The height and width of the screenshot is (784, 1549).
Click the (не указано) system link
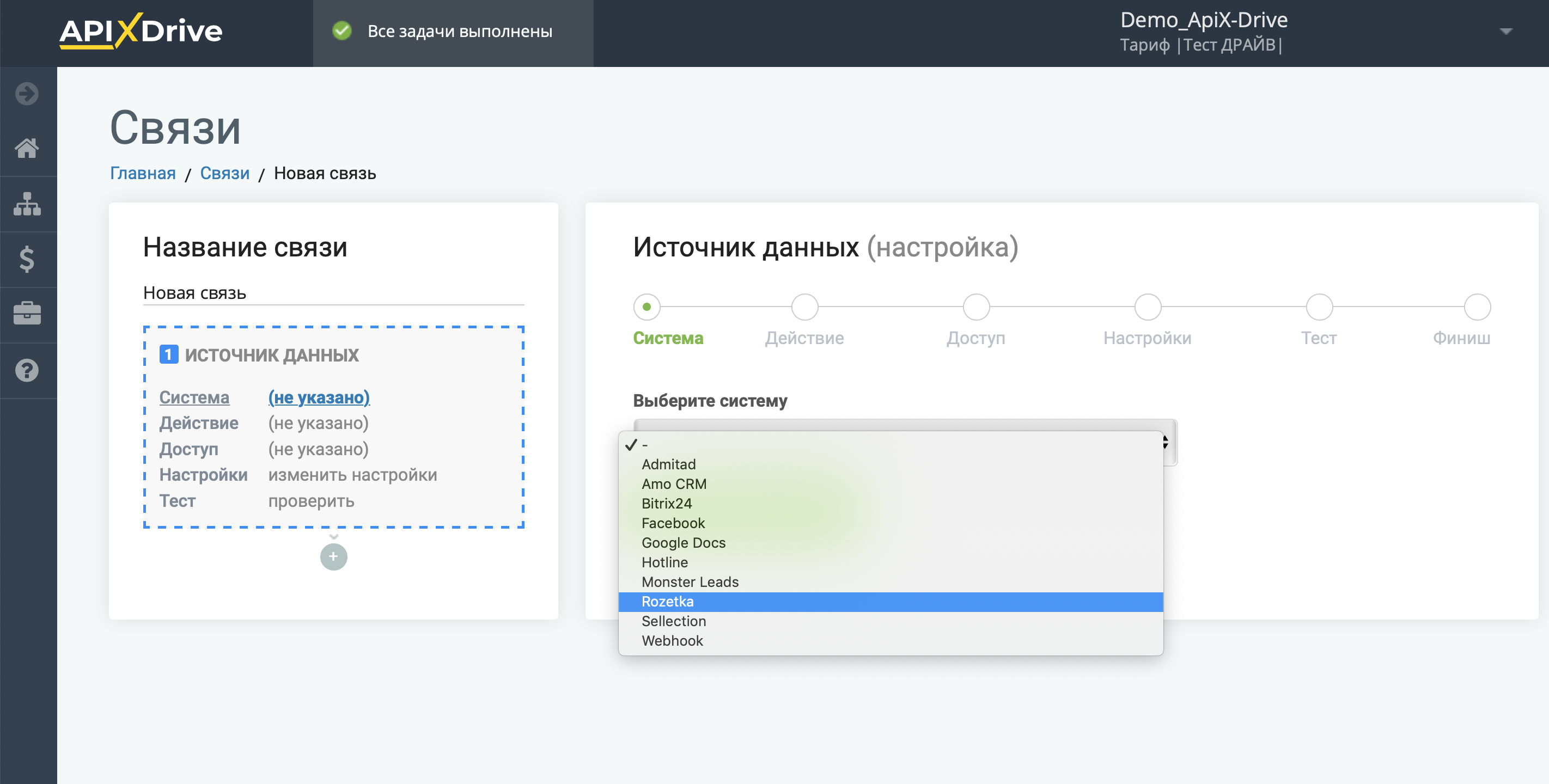pos(319,397)
